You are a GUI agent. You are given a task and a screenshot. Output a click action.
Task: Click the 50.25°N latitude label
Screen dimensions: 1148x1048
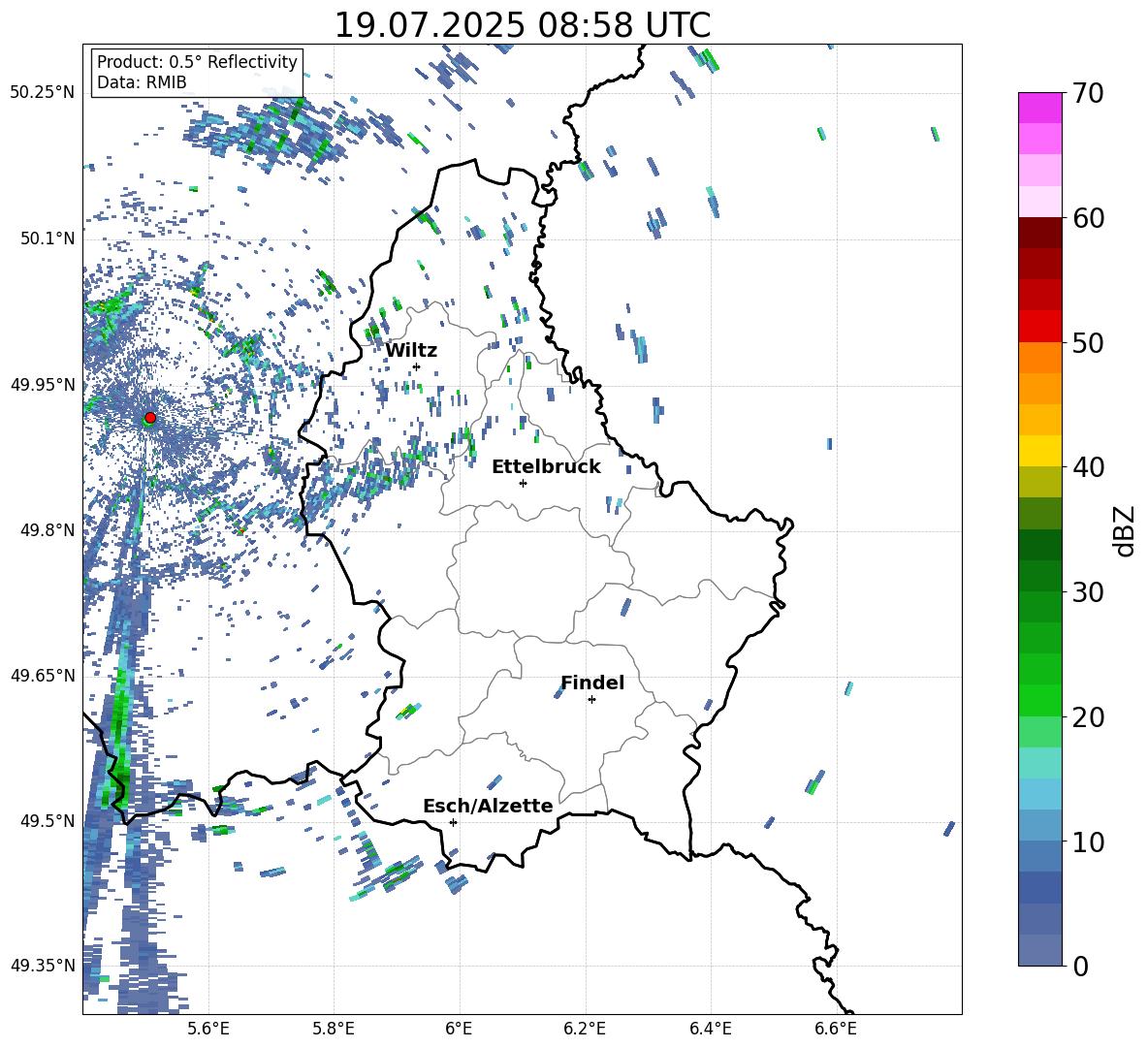[43, 93]
